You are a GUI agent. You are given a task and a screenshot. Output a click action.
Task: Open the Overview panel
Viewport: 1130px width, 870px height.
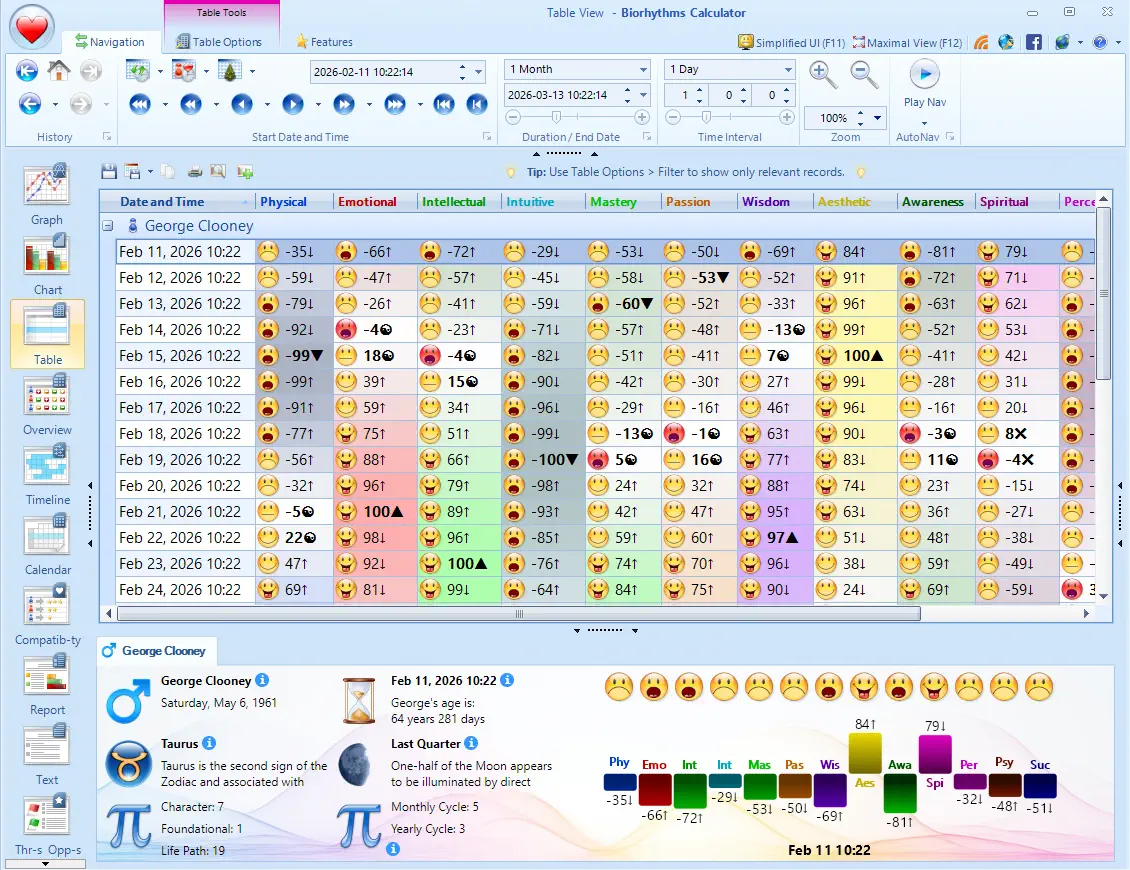(x=45, y=402)
